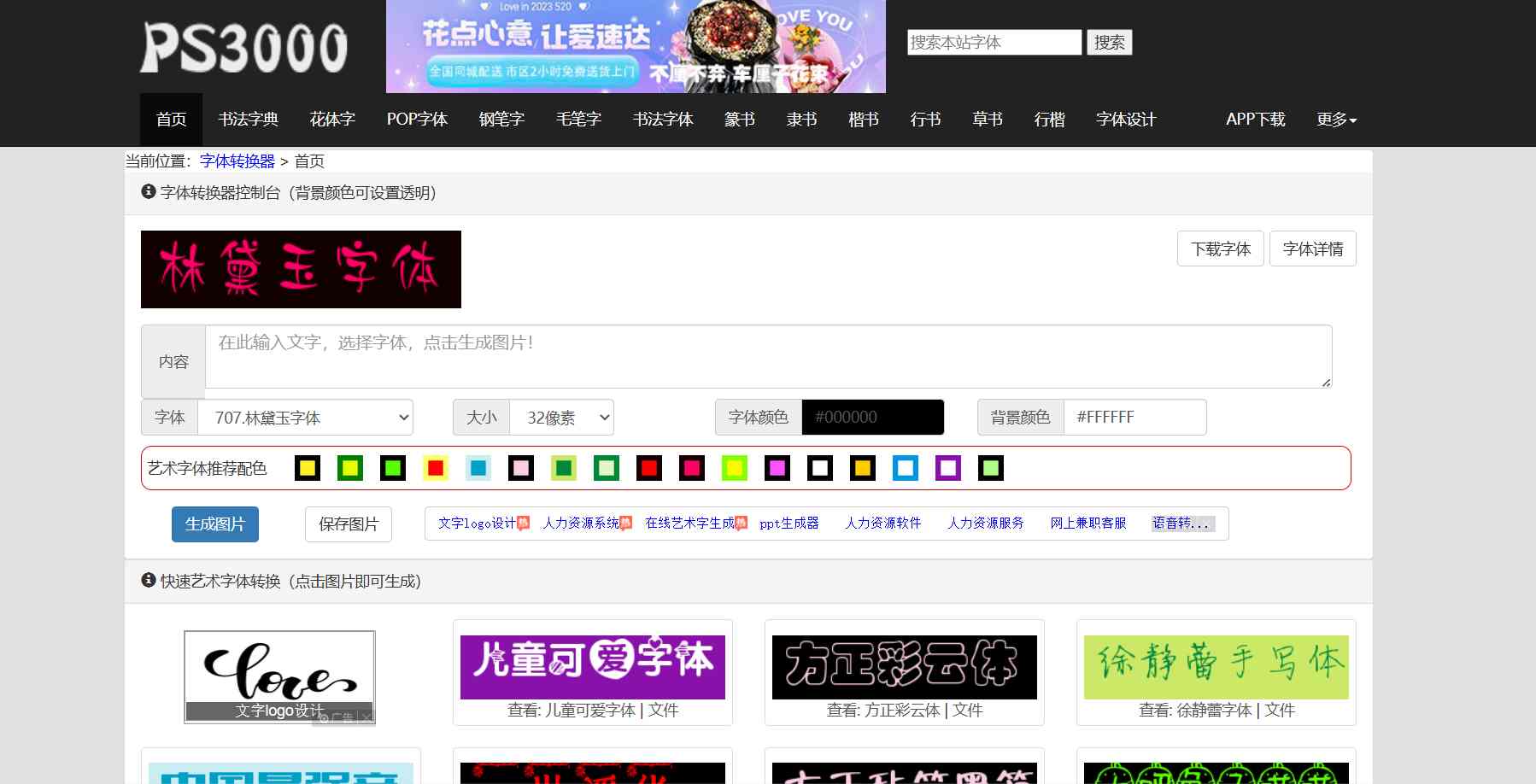Open the 字体颜色 #000000 color picker field

pos(872,418)
